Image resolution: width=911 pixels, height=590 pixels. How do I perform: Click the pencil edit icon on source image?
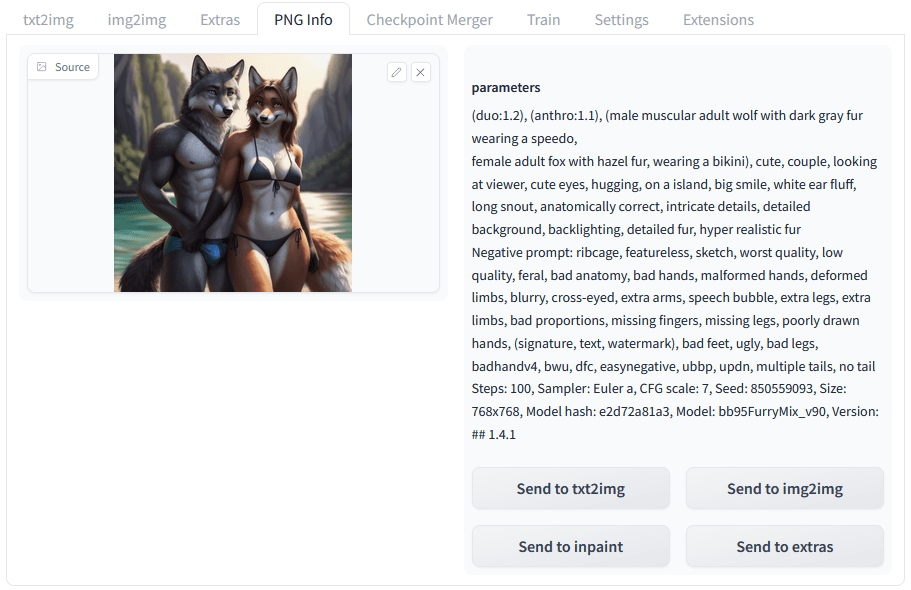[397, 72]
